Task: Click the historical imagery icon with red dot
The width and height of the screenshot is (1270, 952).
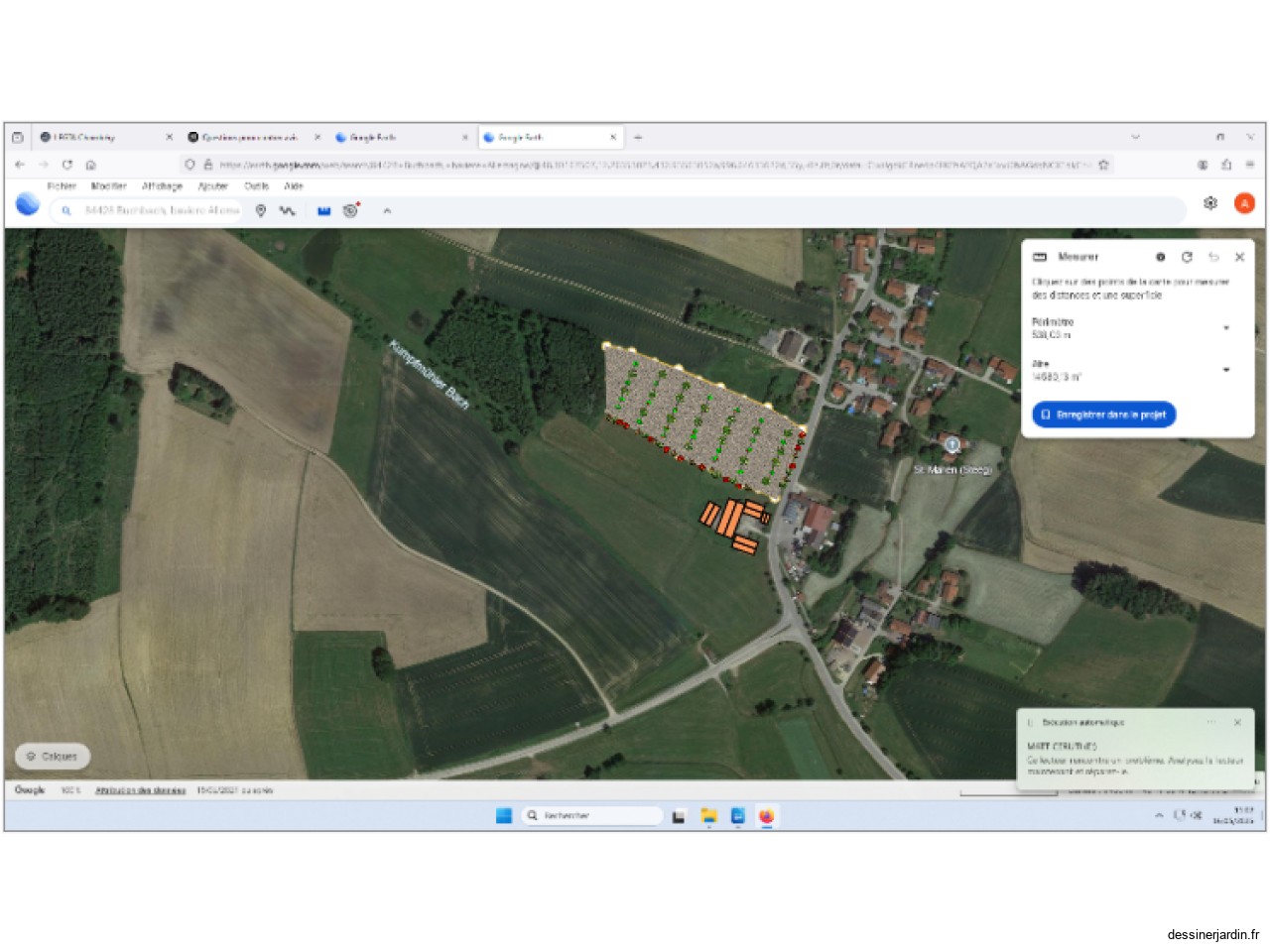Action: pyautogui.click(x=350, y=210)
